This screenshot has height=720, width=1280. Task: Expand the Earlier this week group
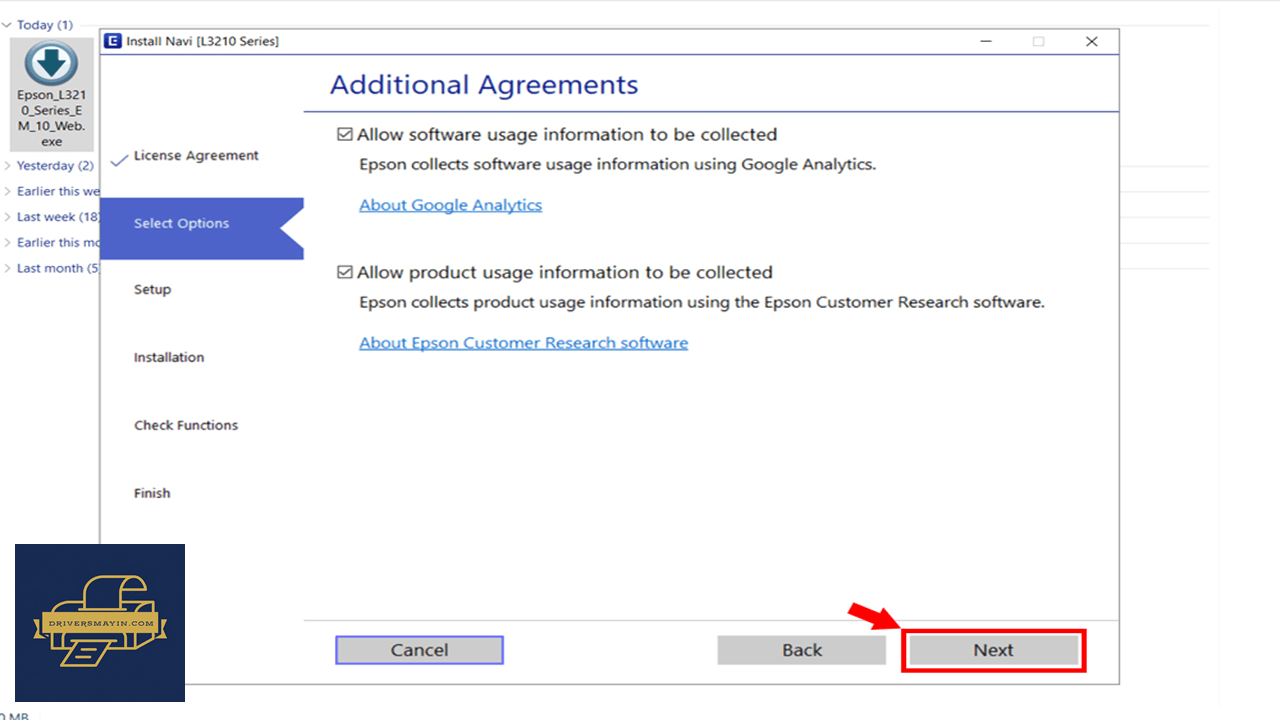(x=8, y=191)
